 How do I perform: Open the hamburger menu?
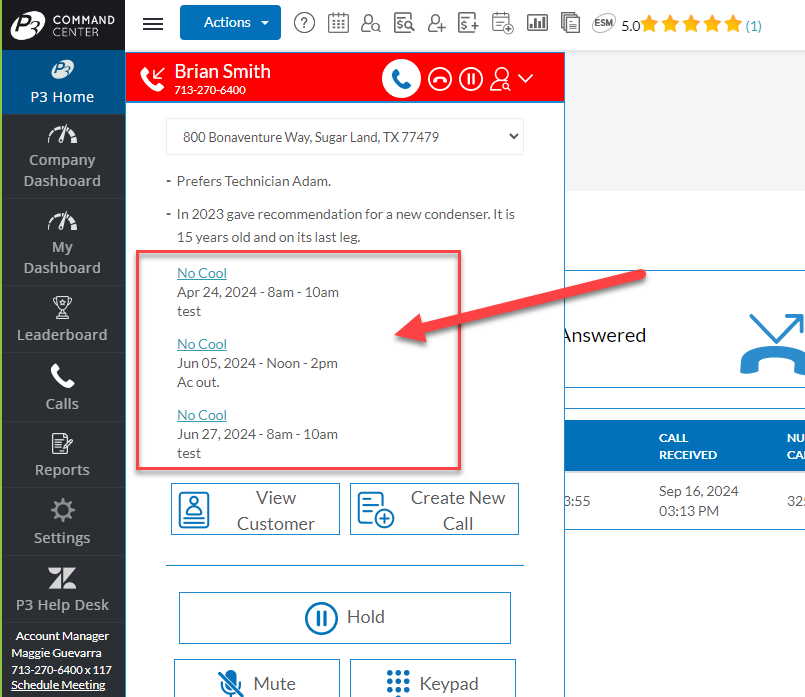click(x=153, y=24)
